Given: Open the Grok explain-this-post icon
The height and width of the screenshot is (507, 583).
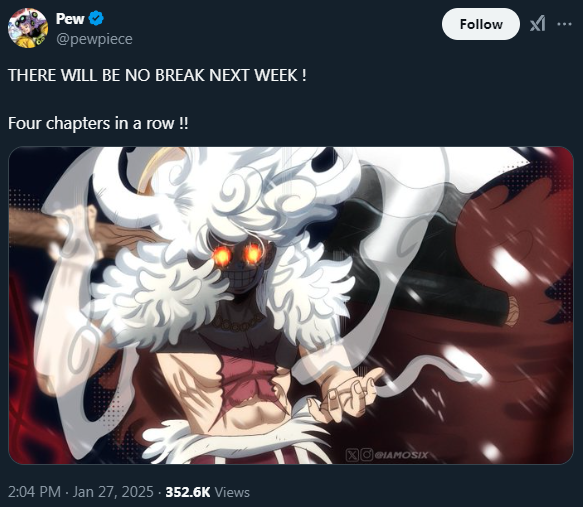Looking at the screenshot, I should (538, 24).
